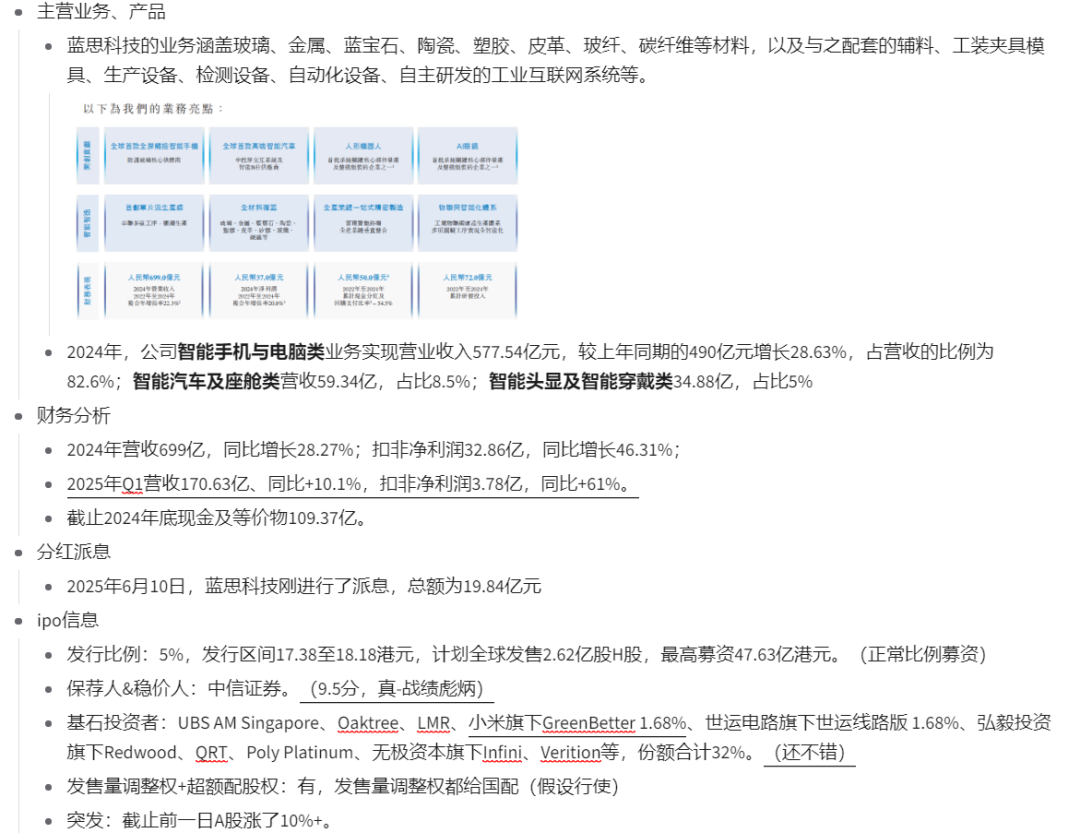Click the 以下為我們的業務亮點 caption in the image
The width and height of the screenshot is (1080, 833).
point(153,109)
